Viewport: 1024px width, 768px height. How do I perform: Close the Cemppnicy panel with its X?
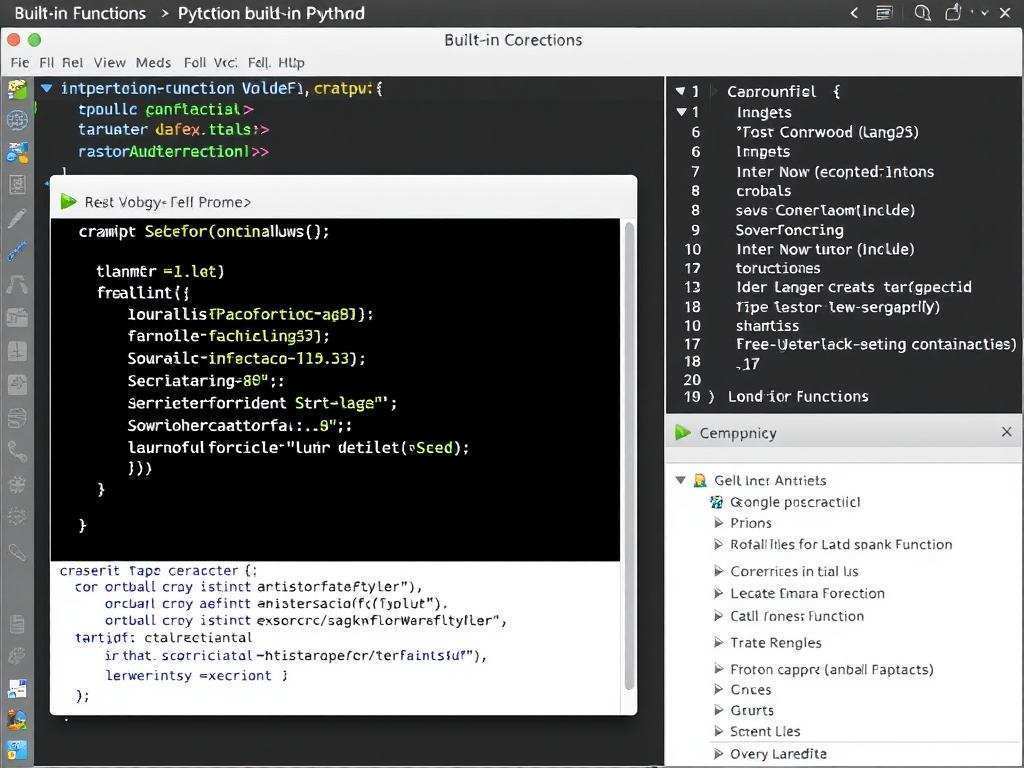[x=1006, y=432]
